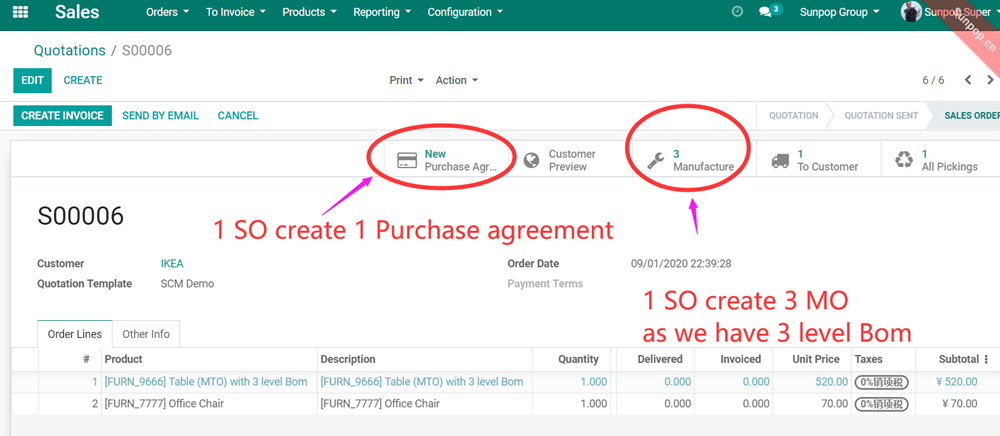
Task: Open the Action dropdown
Action: [x=457, y=80]
